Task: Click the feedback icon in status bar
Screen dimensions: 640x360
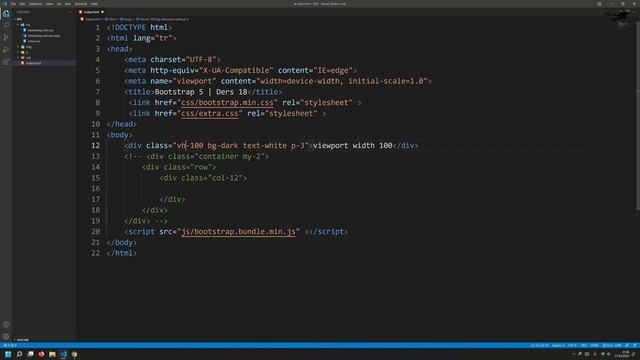Action: point(627,345)
